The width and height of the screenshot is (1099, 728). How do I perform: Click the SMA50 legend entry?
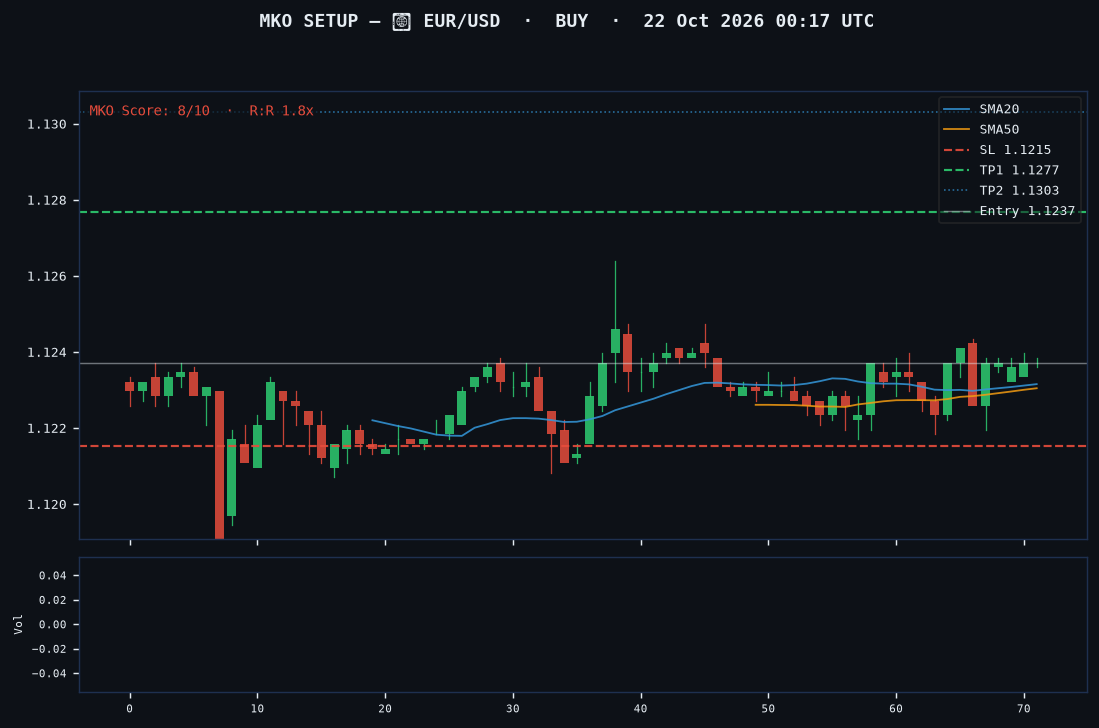tap(981, 130)
